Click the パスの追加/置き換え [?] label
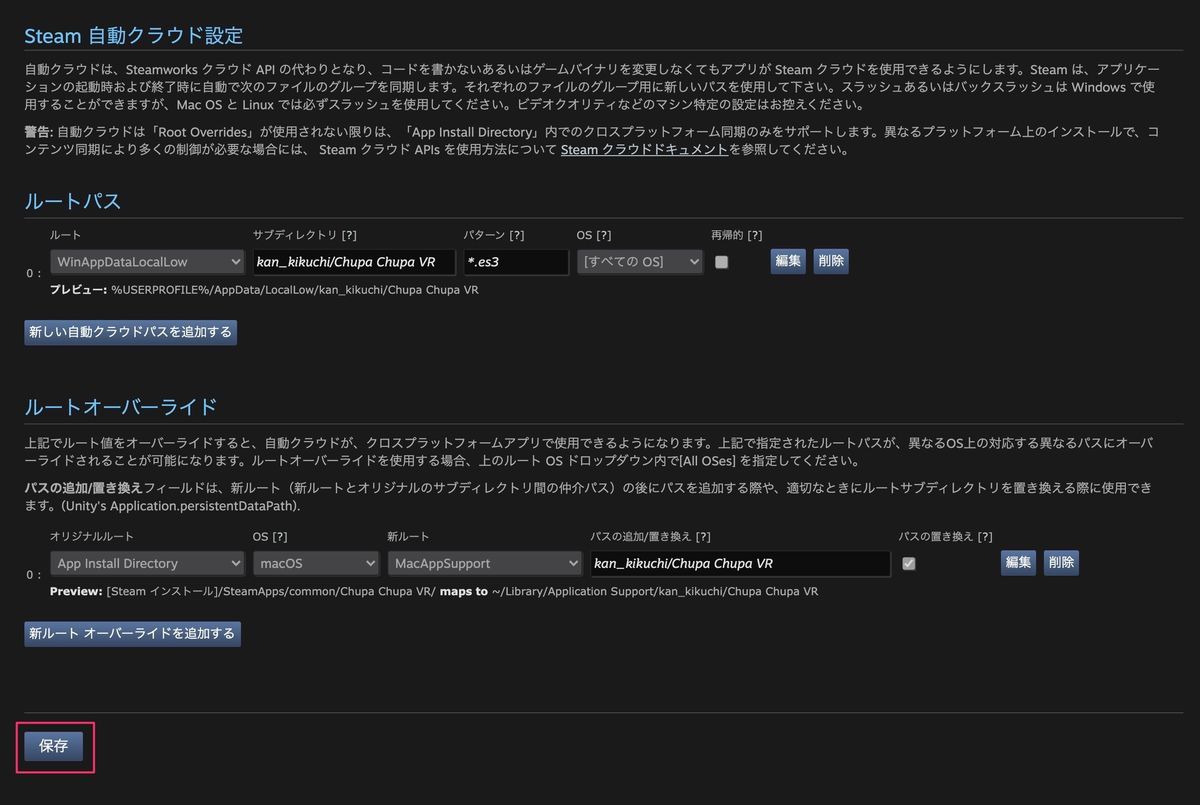The image size is (1200, 805). (651, 537)
